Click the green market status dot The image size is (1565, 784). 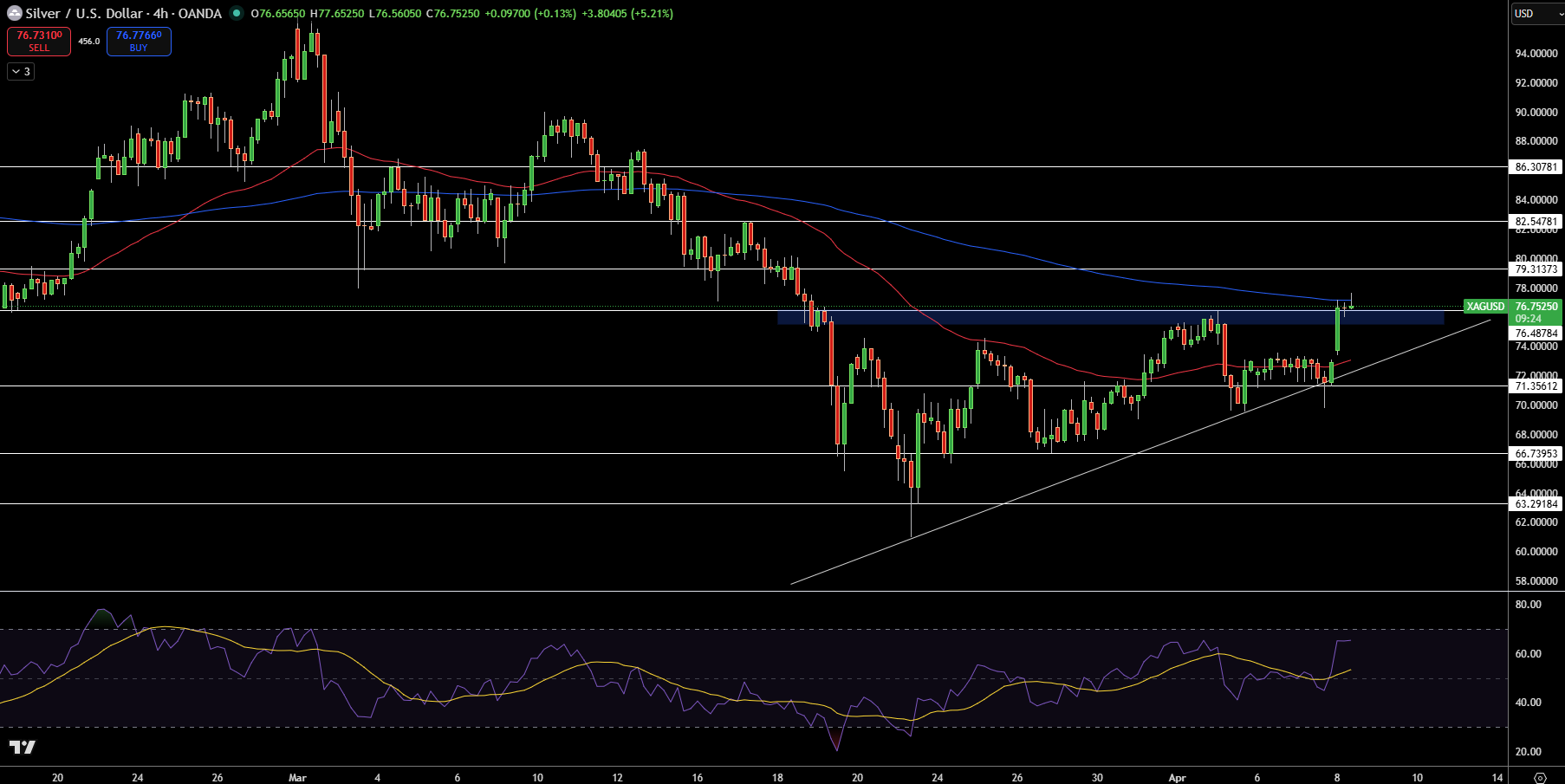pos(236,13)
